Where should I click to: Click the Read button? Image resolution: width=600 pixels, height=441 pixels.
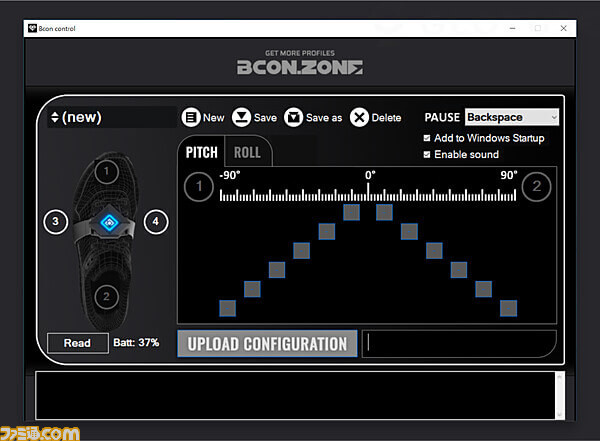click(78, 343)
